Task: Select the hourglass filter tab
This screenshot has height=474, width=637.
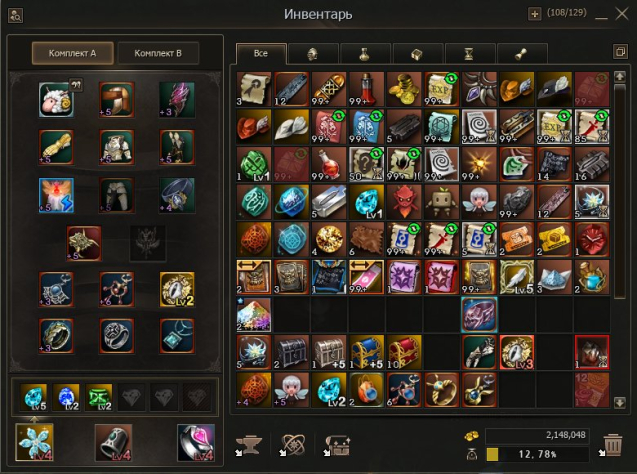Action: click(x=469, y=54)
